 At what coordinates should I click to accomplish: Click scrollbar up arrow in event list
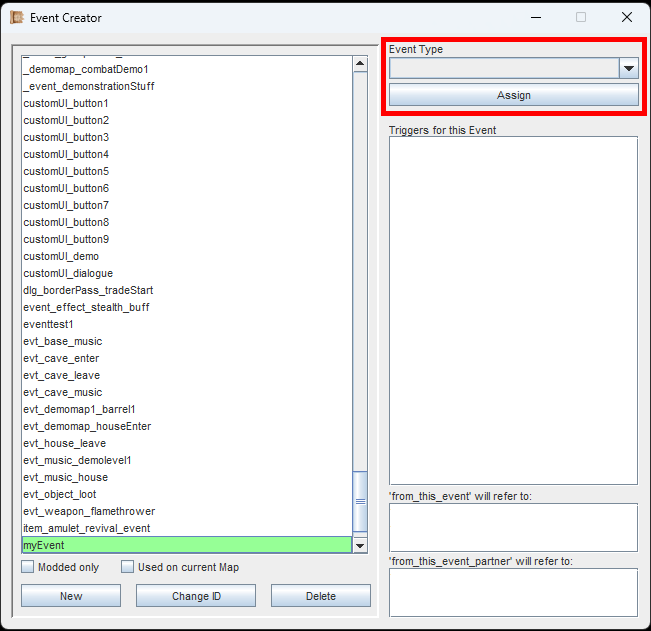coord(360,64)
